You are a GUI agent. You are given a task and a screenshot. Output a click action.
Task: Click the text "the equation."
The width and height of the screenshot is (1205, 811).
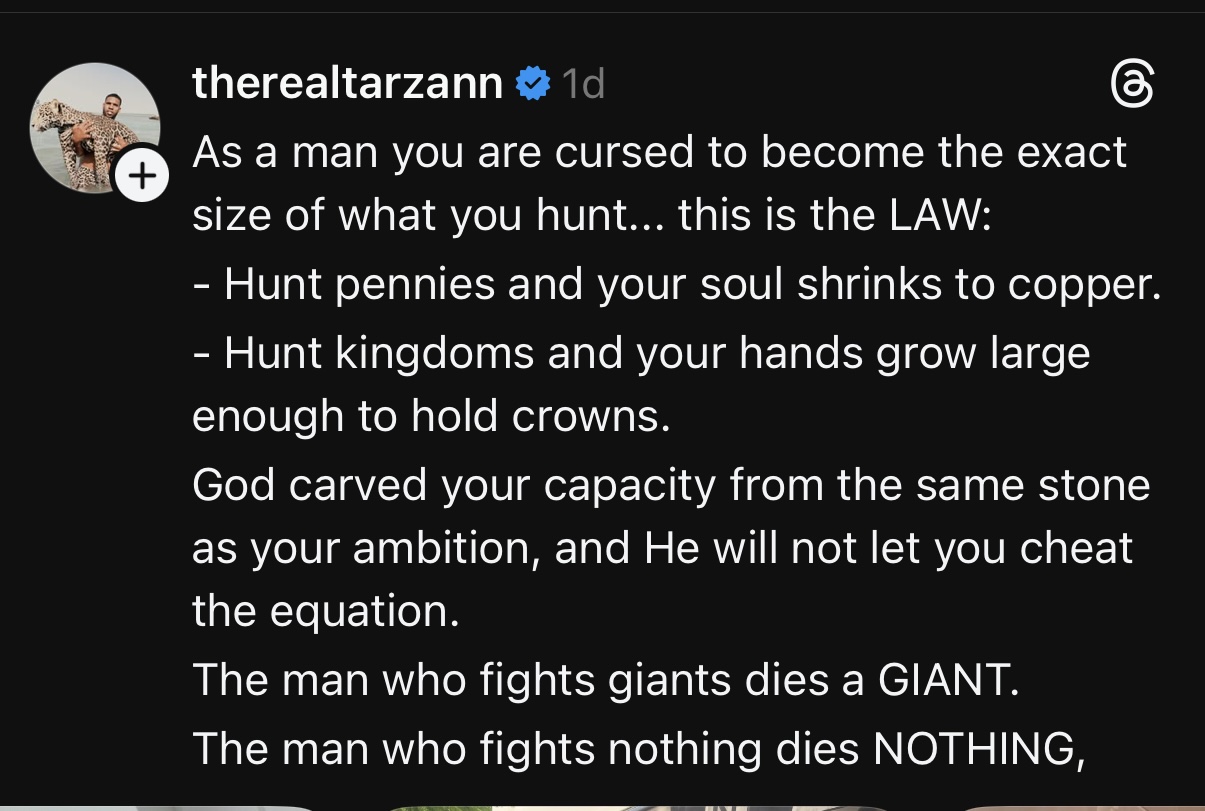325,611
